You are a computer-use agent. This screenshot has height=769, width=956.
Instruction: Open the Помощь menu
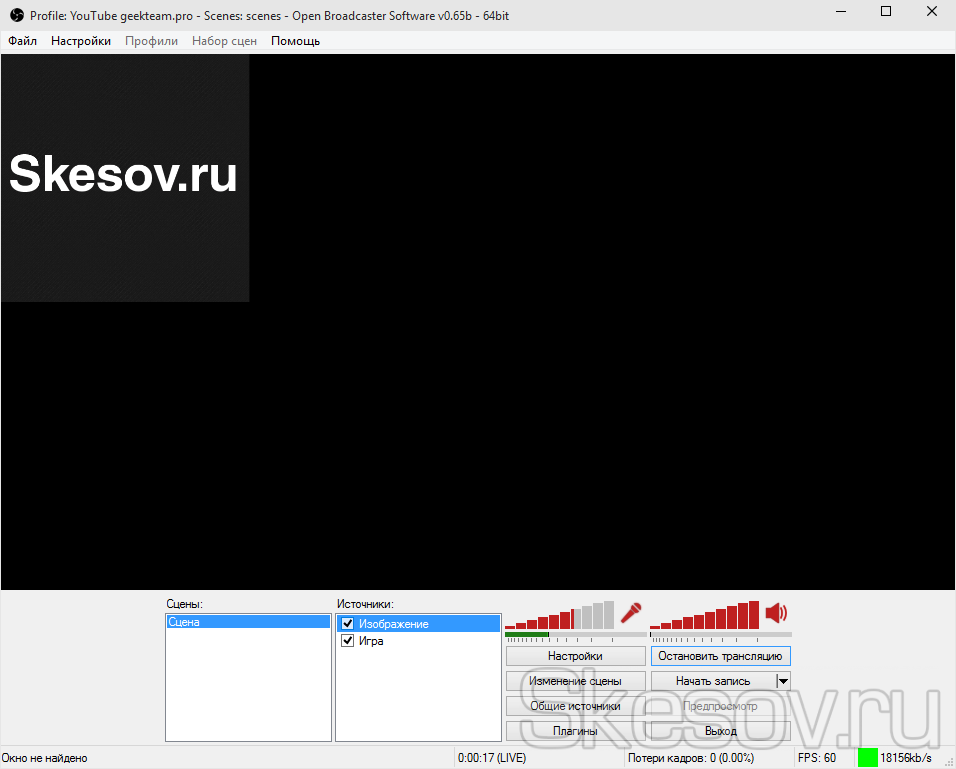tap(295, 41)
